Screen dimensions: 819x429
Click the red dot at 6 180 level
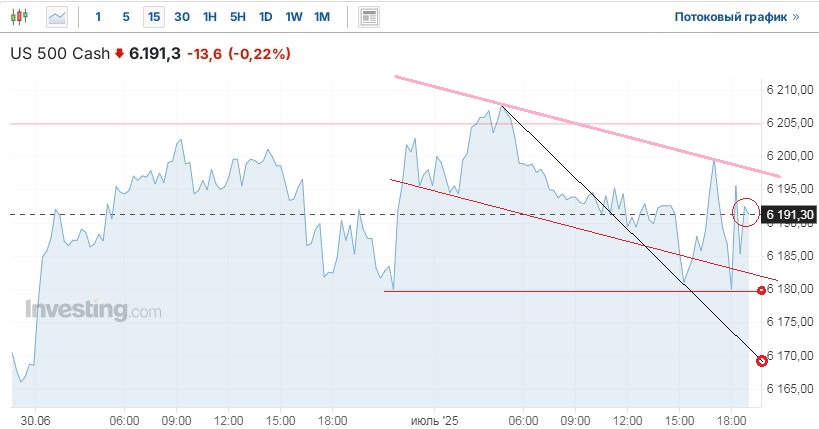tap(762, 290)
